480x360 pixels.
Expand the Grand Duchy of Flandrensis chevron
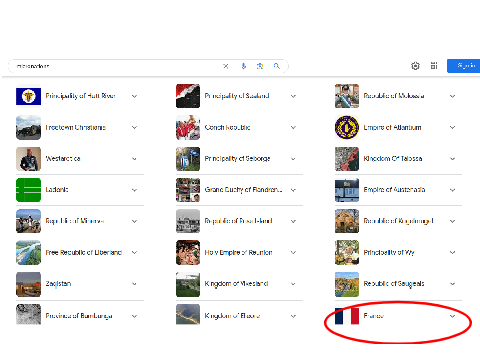click(x=293, y=190)
